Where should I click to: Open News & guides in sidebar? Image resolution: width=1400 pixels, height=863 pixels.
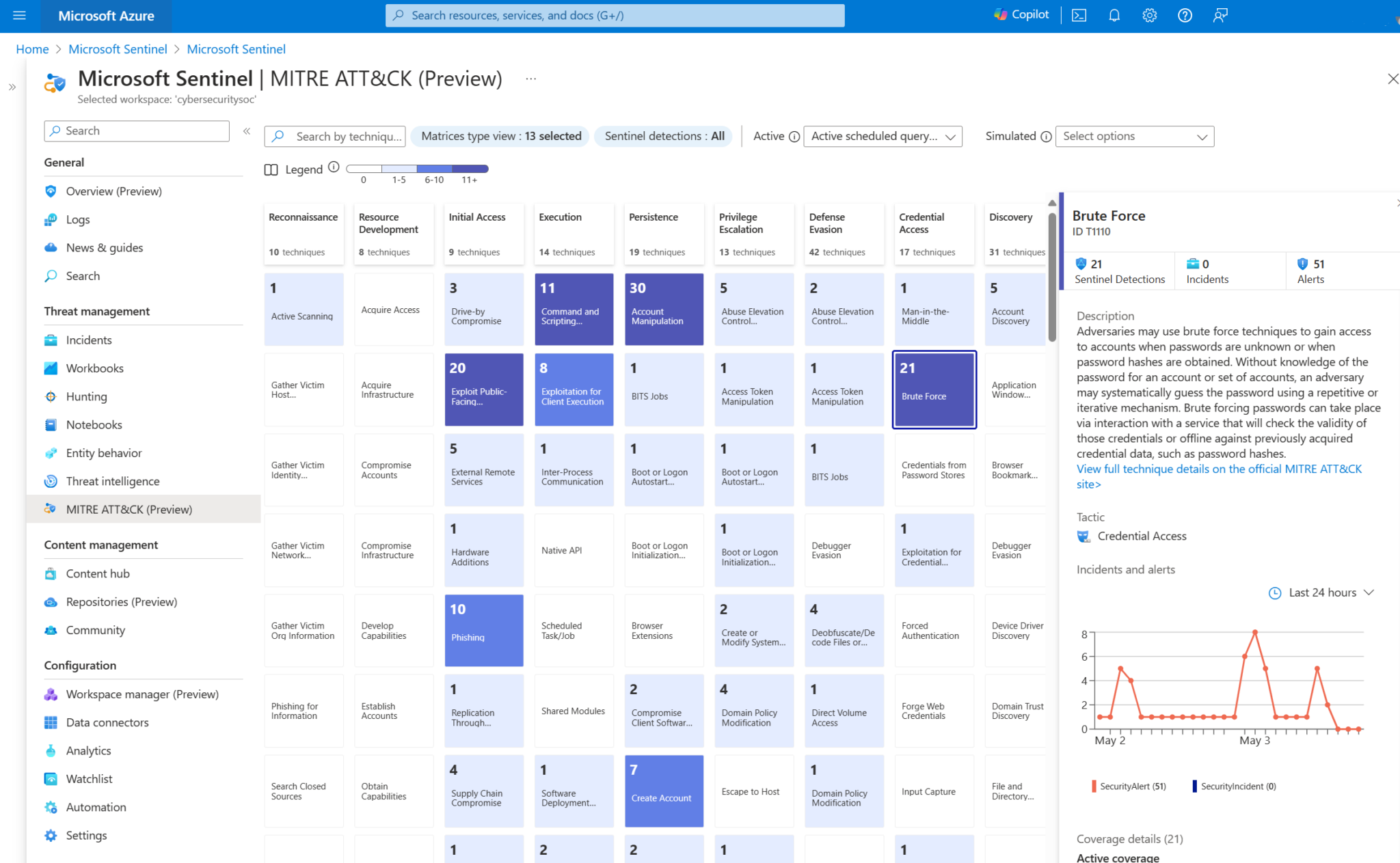104,247
